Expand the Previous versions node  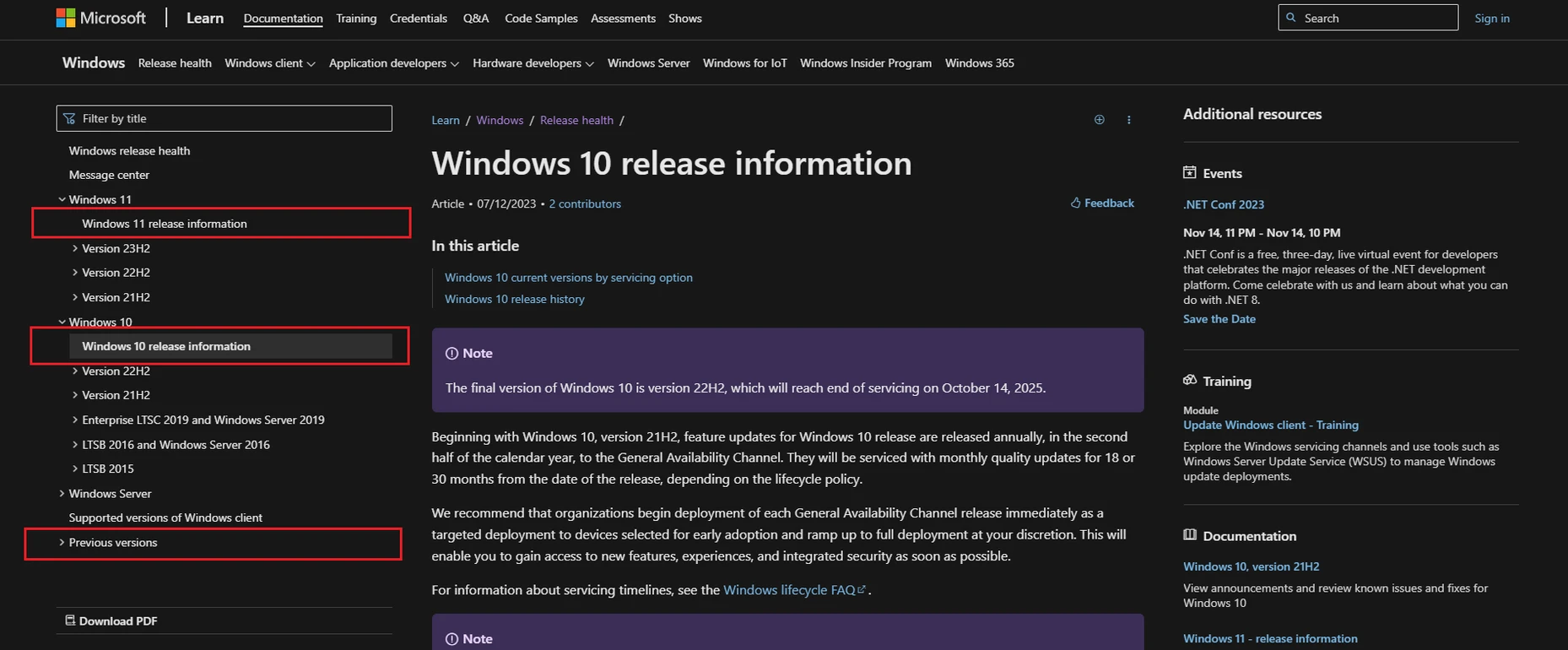tap(62, 542)
